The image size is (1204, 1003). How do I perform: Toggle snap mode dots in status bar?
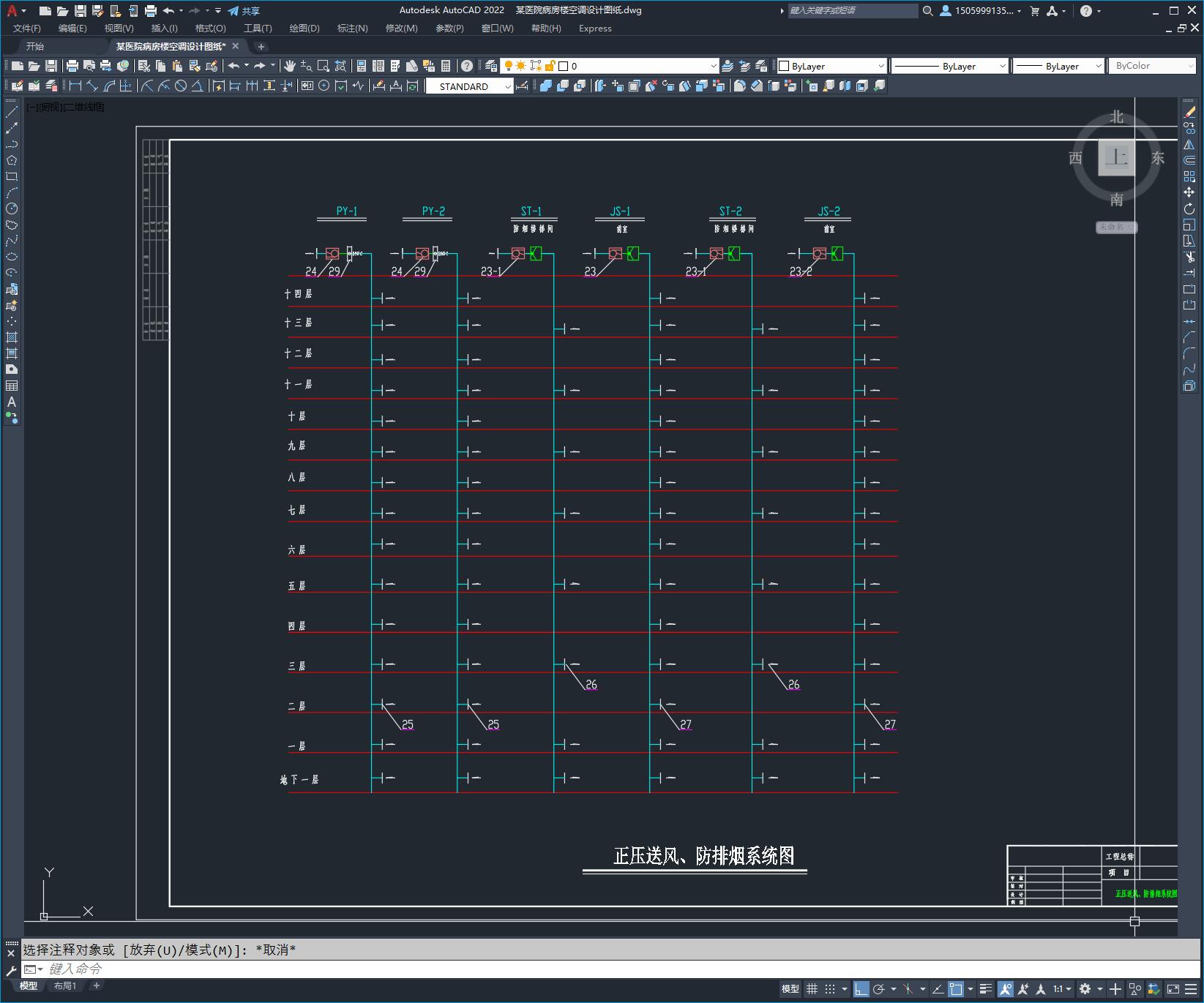pyautogui.click(x=829, y=989)
